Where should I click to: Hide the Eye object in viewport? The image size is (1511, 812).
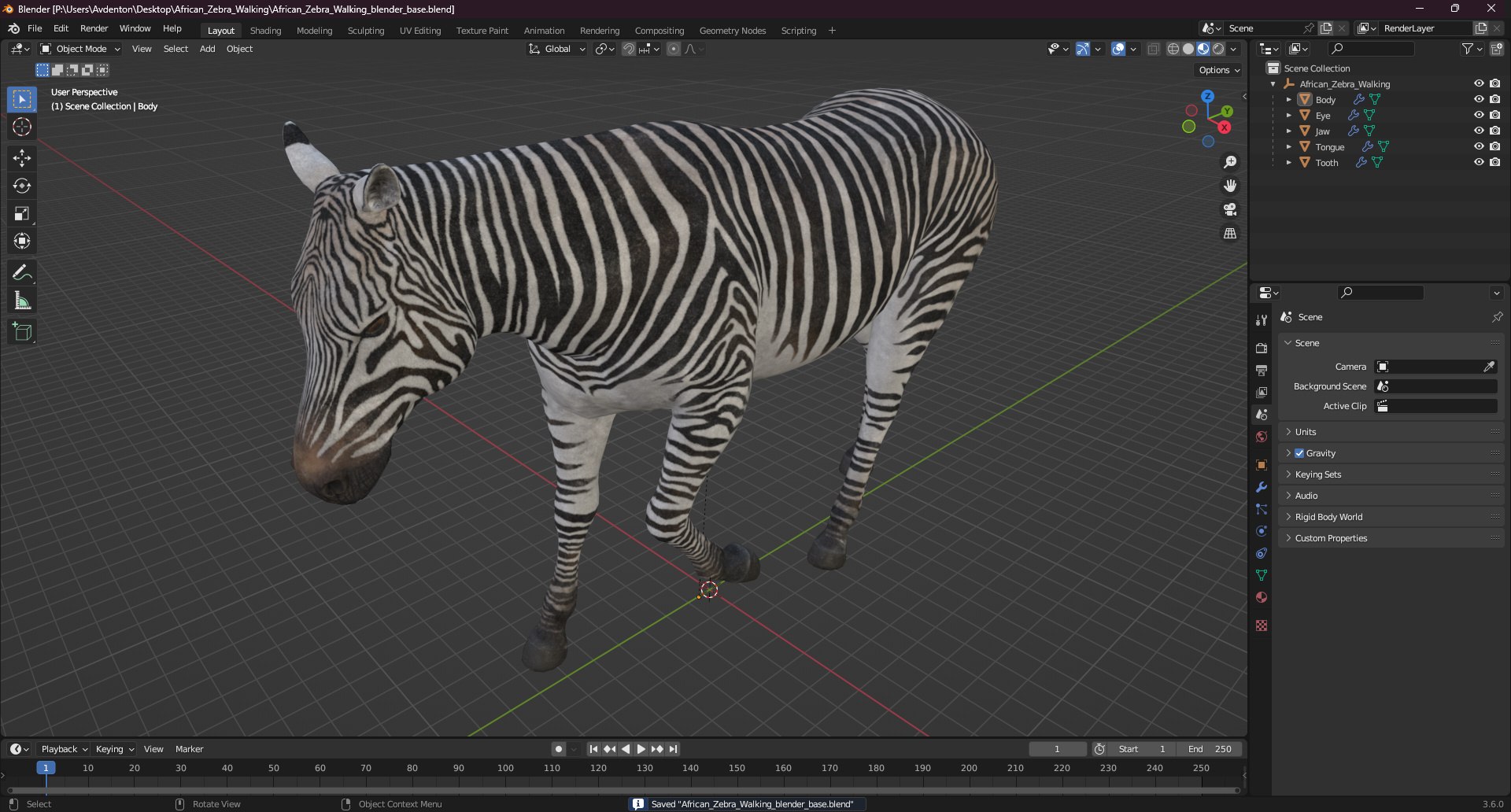tap(1479, 115)
